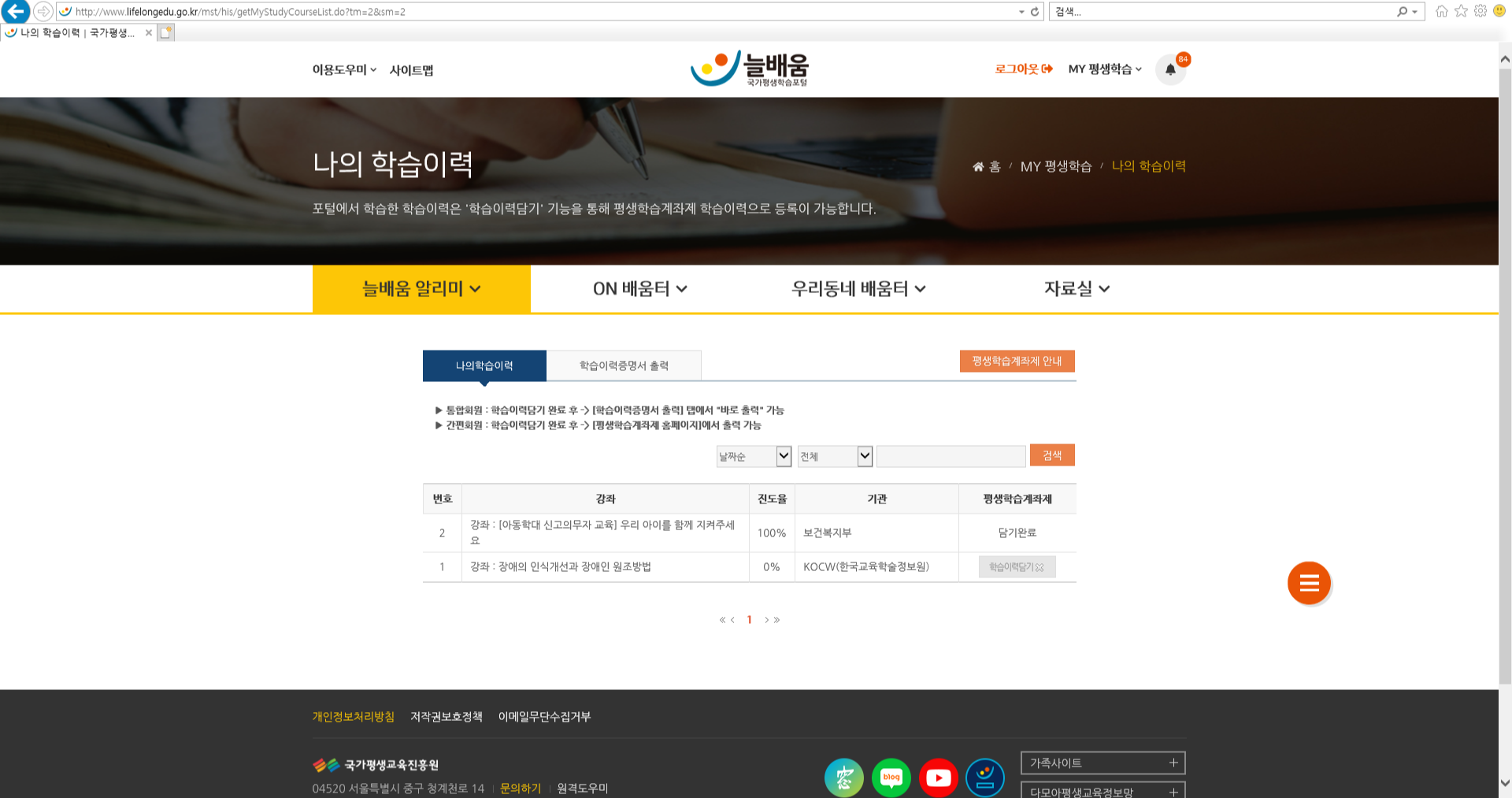1512x798 pixels.
Task: Open a new browser tab
Action: click(x=165, y=33)
